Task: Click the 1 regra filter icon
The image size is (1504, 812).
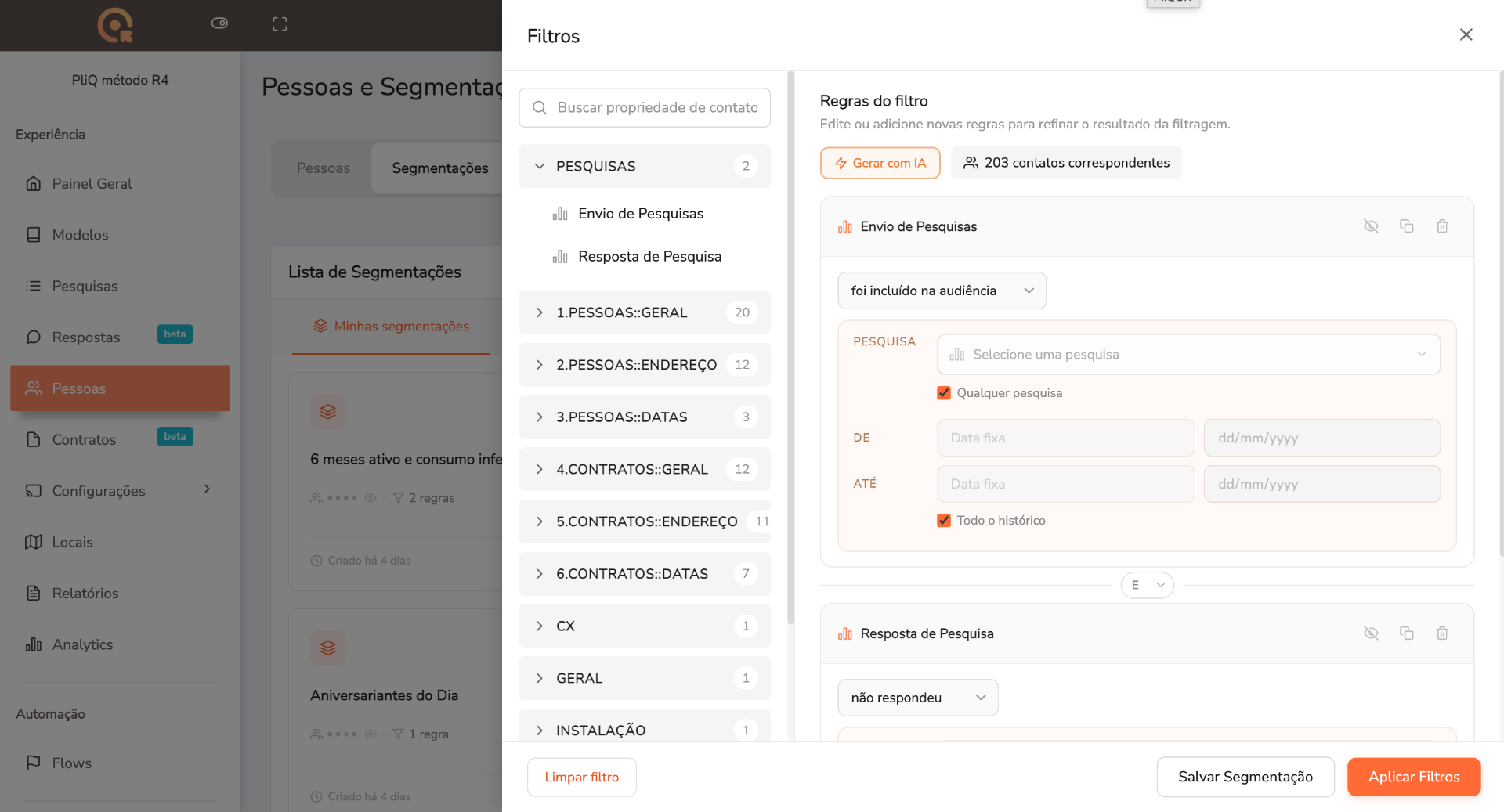Action: [398, 734]
